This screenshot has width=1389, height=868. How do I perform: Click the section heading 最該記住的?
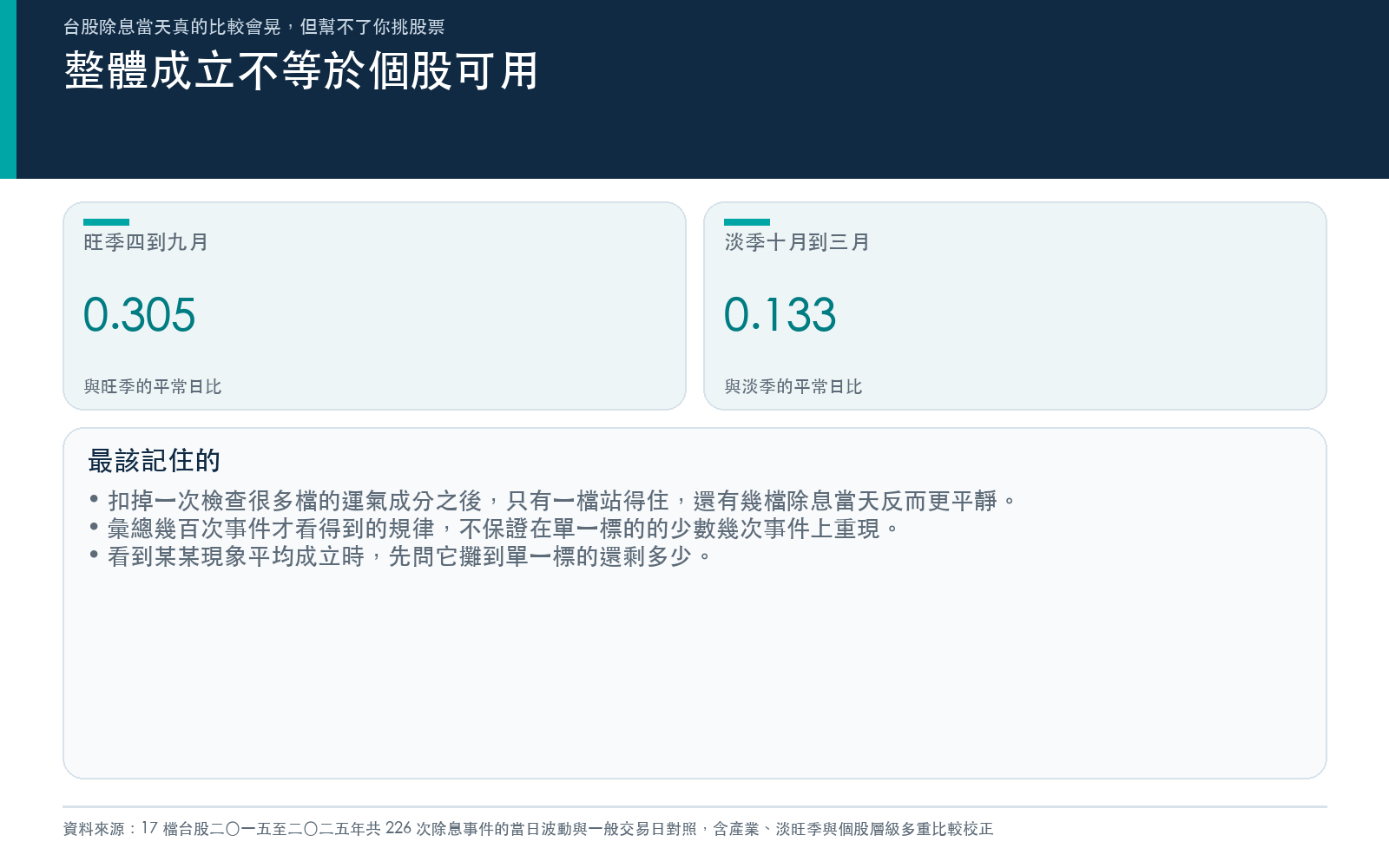(x=155, y=461)
